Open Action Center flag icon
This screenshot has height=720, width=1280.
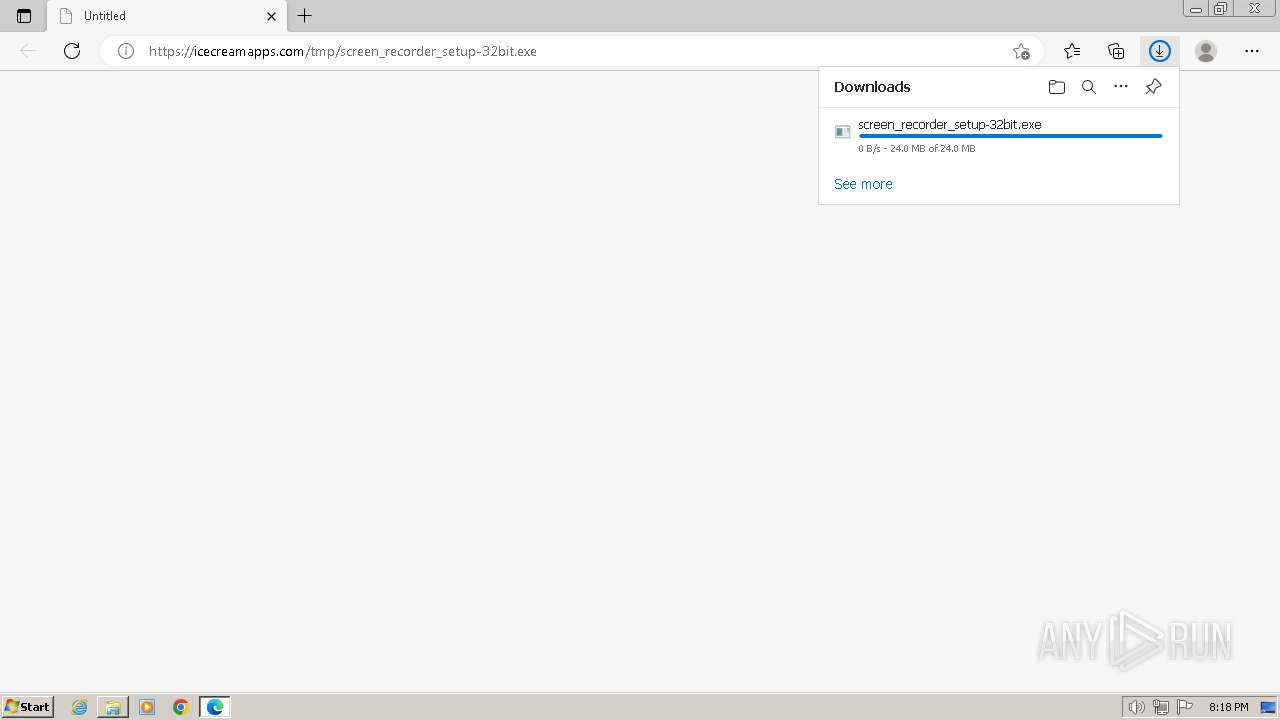tap(1185, 707)
